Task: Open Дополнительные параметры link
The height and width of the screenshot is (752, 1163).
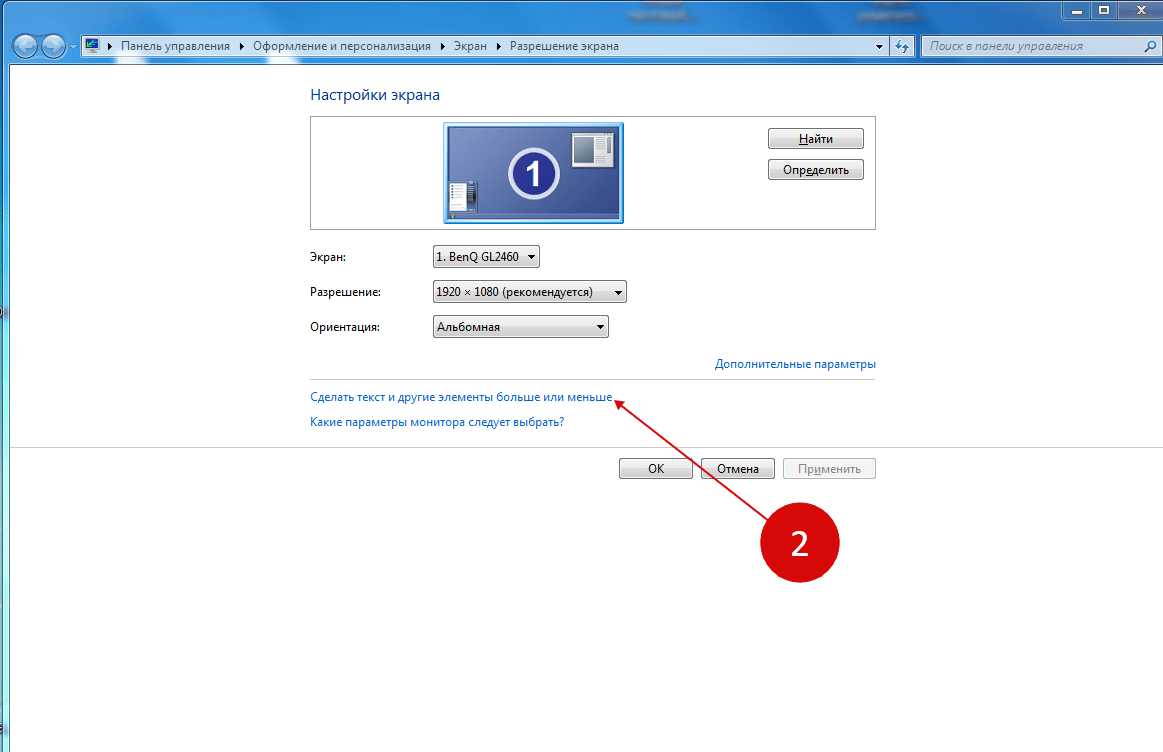Action: [x=795, y=364]
